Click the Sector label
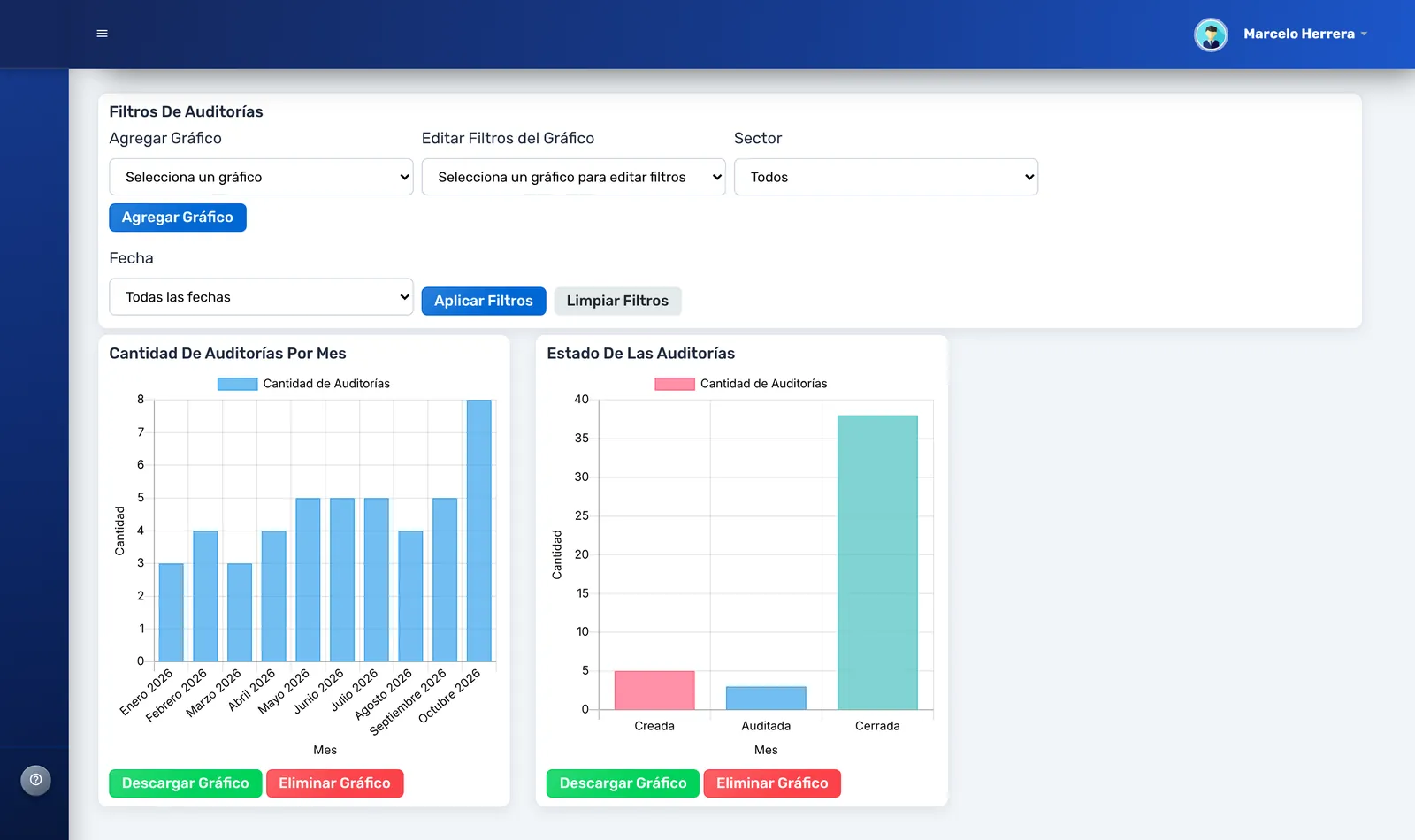The image size is (1415, 840). click(758, 138)
